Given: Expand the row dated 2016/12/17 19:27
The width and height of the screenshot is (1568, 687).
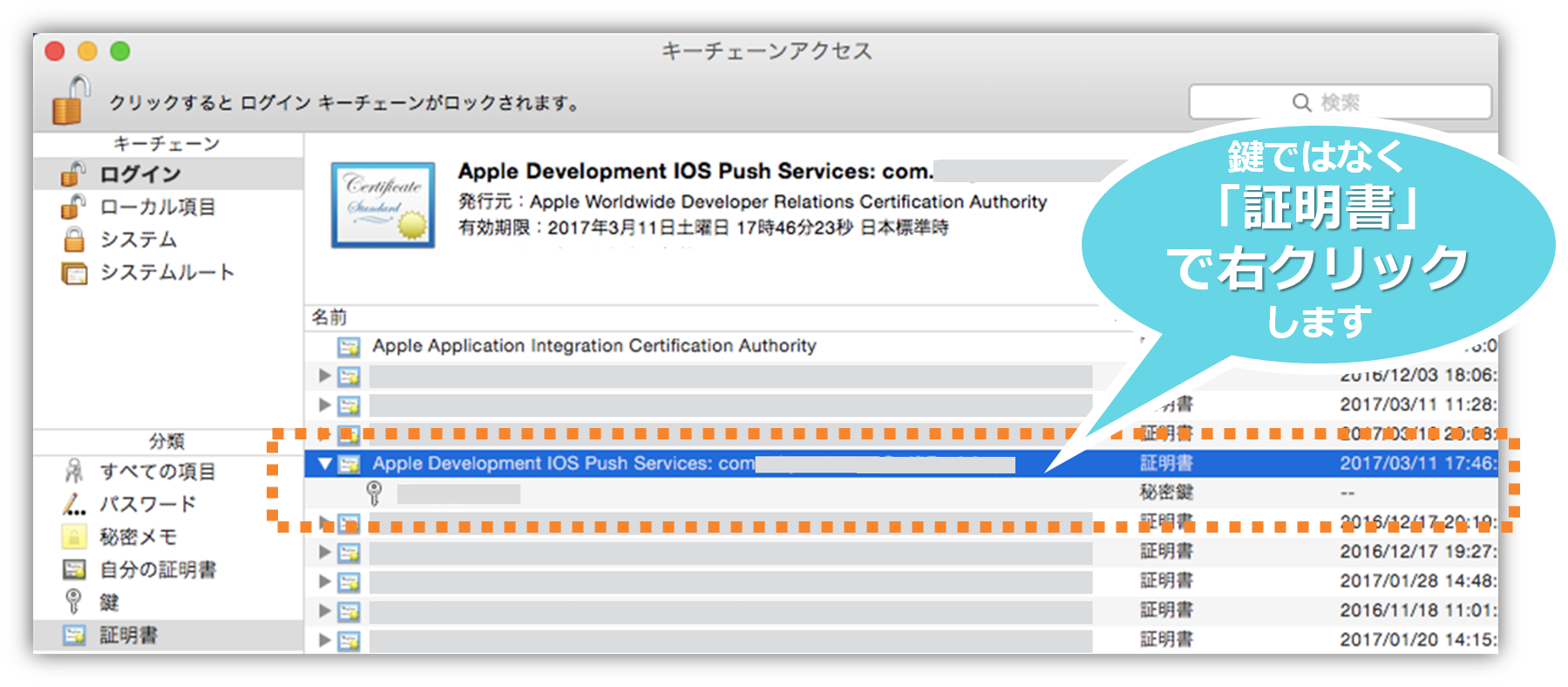Looking at the screenshot, I should pyautogui.click(x=324, y=552).
